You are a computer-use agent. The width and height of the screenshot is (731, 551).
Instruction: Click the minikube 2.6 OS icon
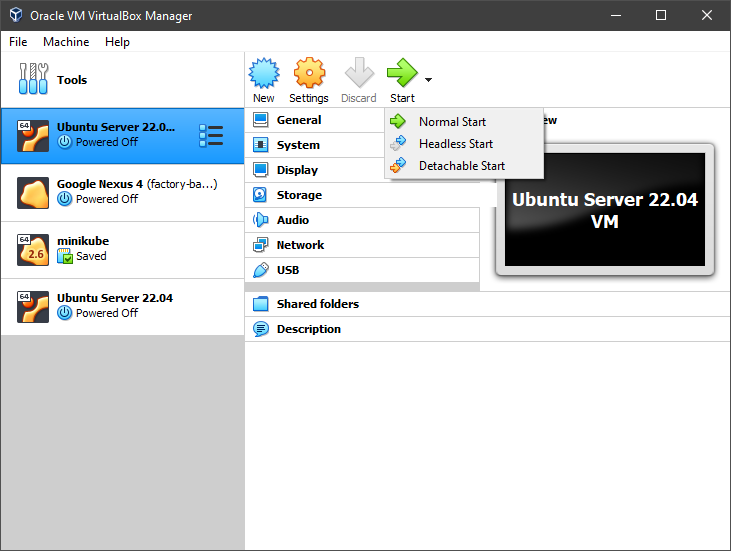pyautogui.click(x=33, y=250)
